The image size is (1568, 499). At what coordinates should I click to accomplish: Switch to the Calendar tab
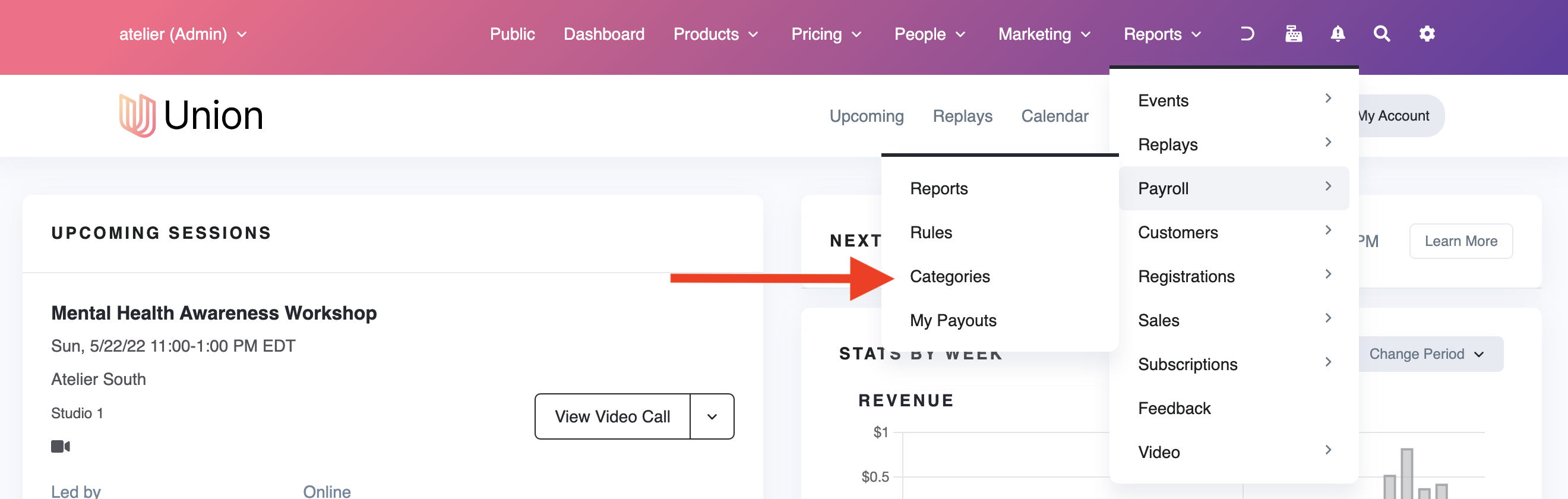[x=1054, y=116]
